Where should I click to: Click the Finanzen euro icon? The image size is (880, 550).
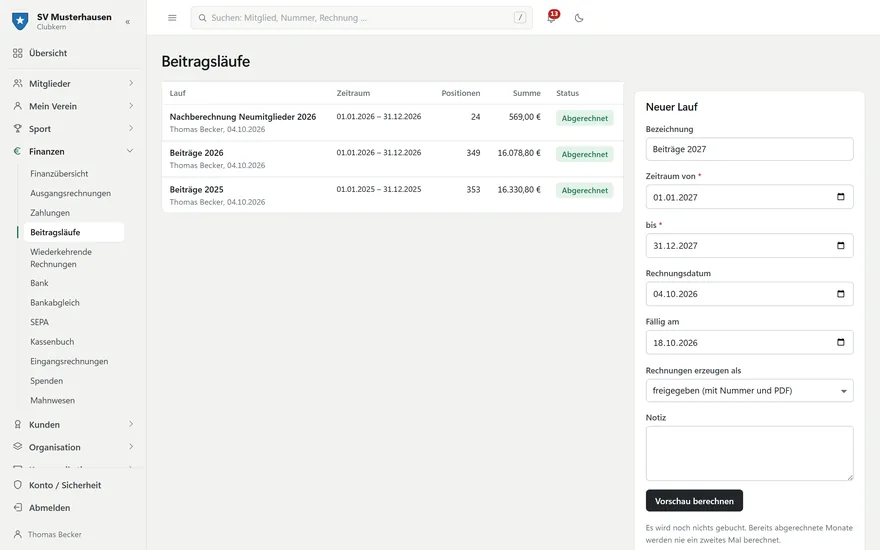tap(18, 151)
